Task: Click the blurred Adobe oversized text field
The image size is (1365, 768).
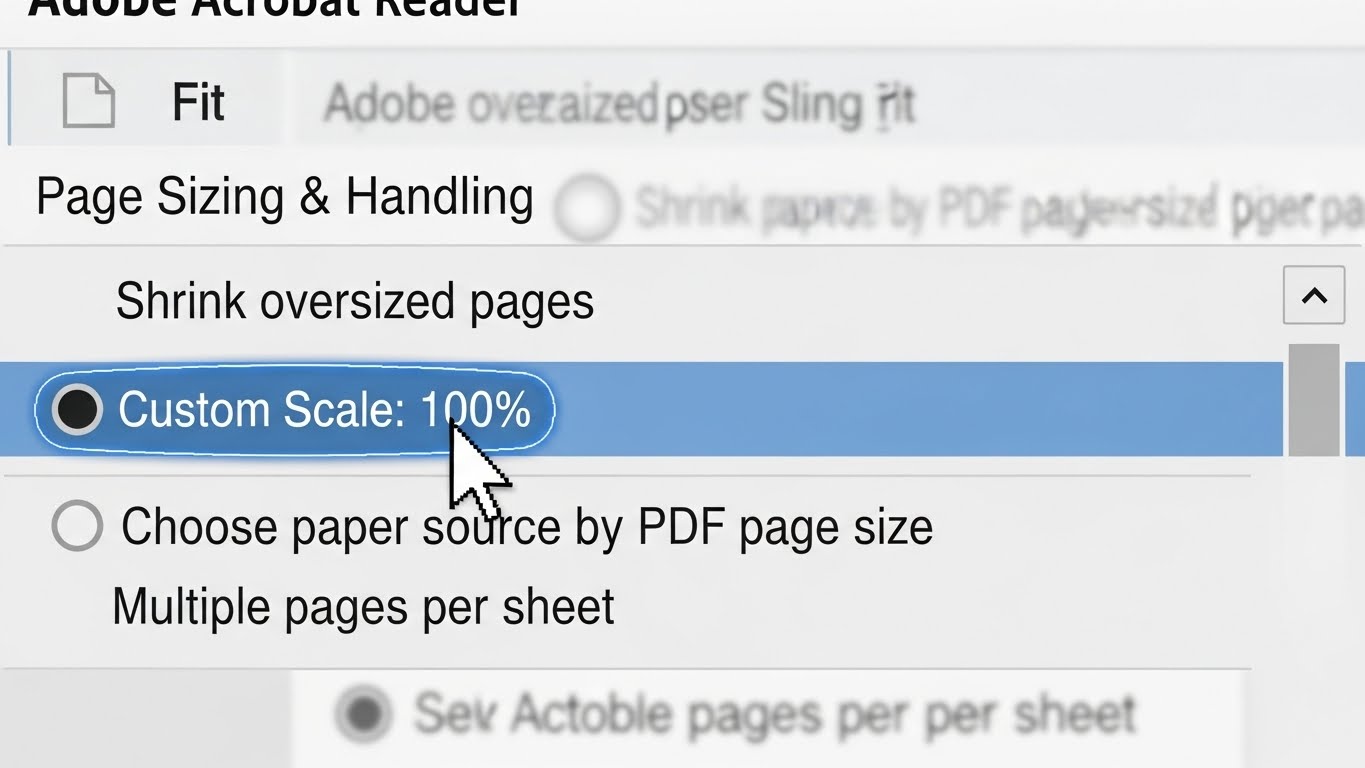Action: [x=620, y=104]
